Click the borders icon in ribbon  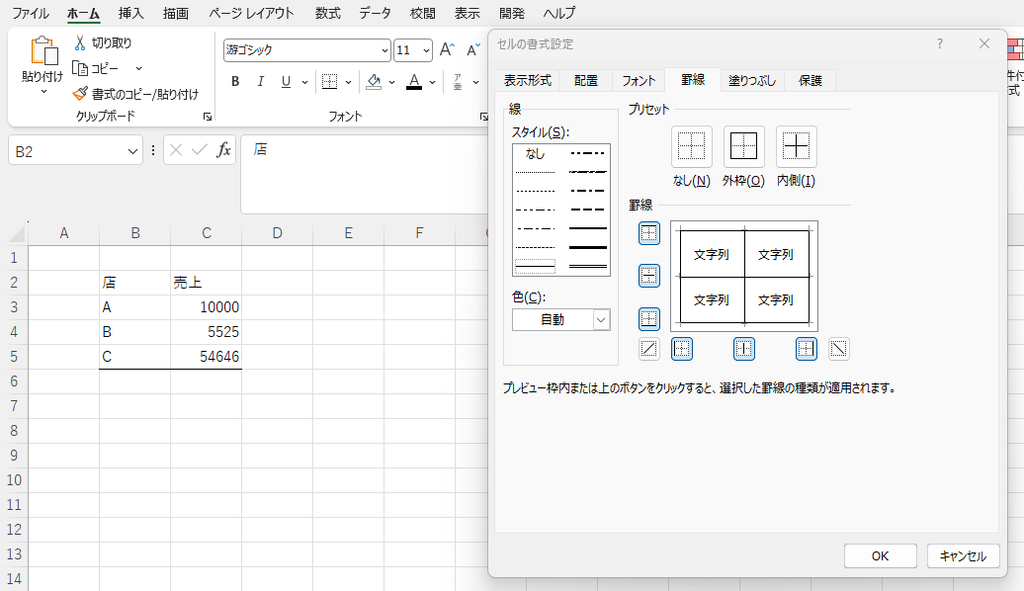330,82
